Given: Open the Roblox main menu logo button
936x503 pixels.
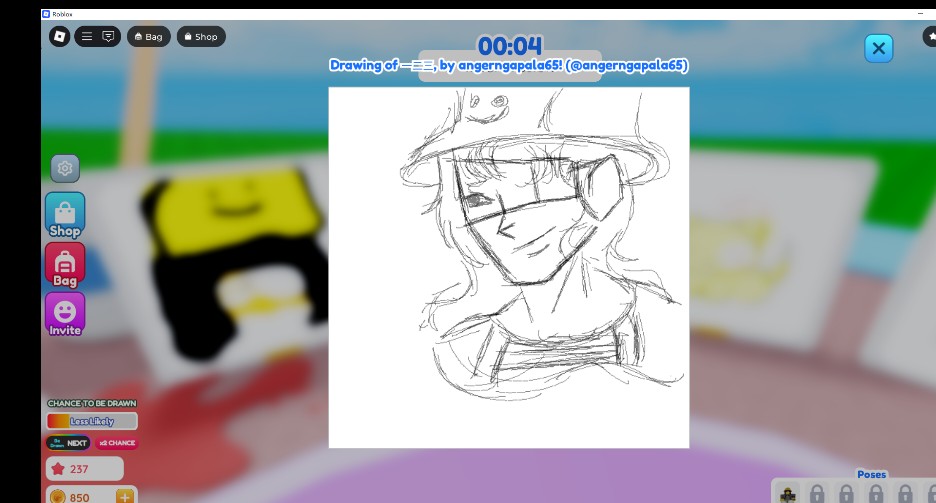Looking at the screenshot, I should click(60, 37).
